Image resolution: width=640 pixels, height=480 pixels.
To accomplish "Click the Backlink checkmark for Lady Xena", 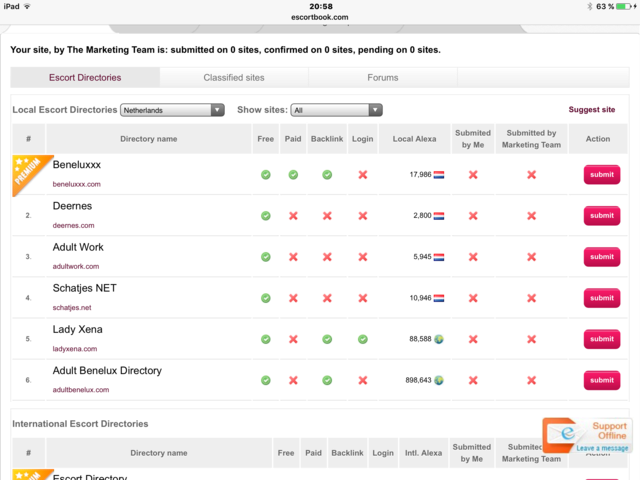I will 327,339.
